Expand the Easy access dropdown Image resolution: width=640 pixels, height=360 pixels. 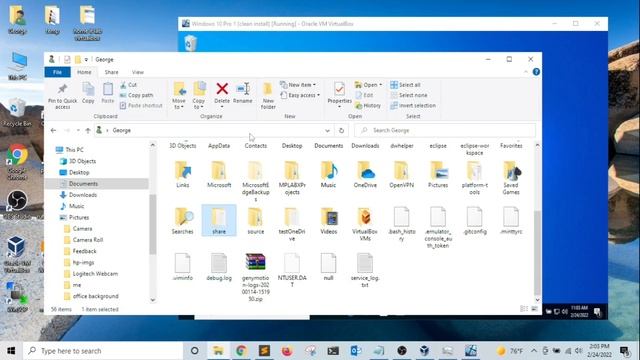click(300, 95)
